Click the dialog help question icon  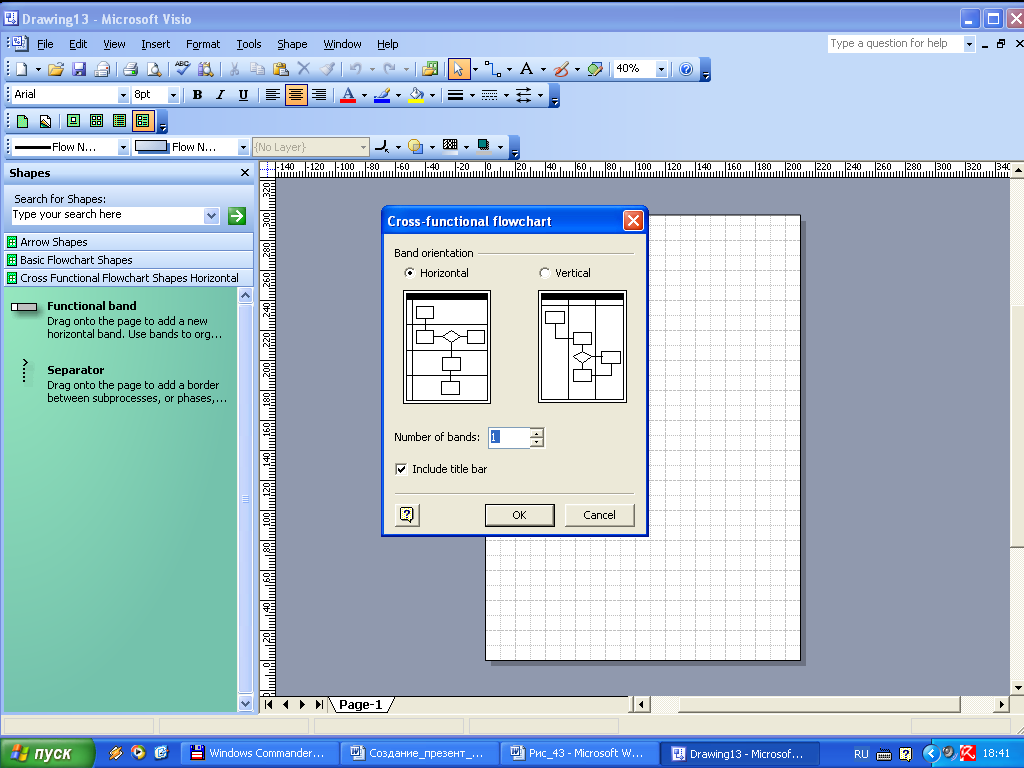coord(407,515)
